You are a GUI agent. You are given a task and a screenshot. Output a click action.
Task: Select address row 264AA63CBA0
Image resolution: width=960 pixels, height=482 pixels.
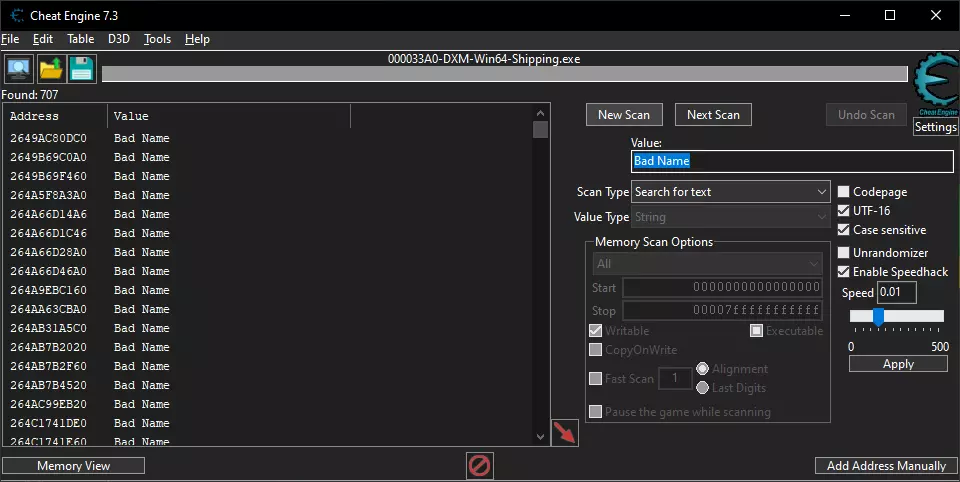pyautogui.click(x=268, y=309)
